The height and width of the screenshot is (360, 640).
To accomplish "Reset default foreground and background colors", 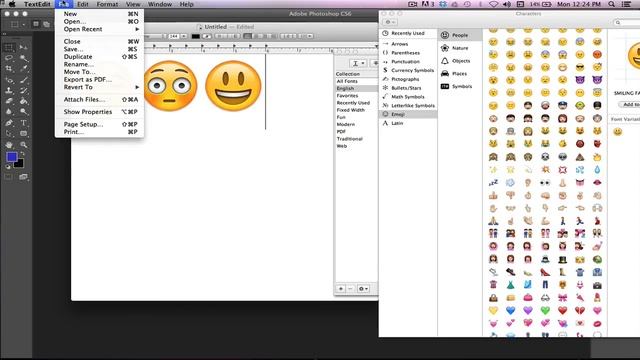I will click(x=8, y=167).
